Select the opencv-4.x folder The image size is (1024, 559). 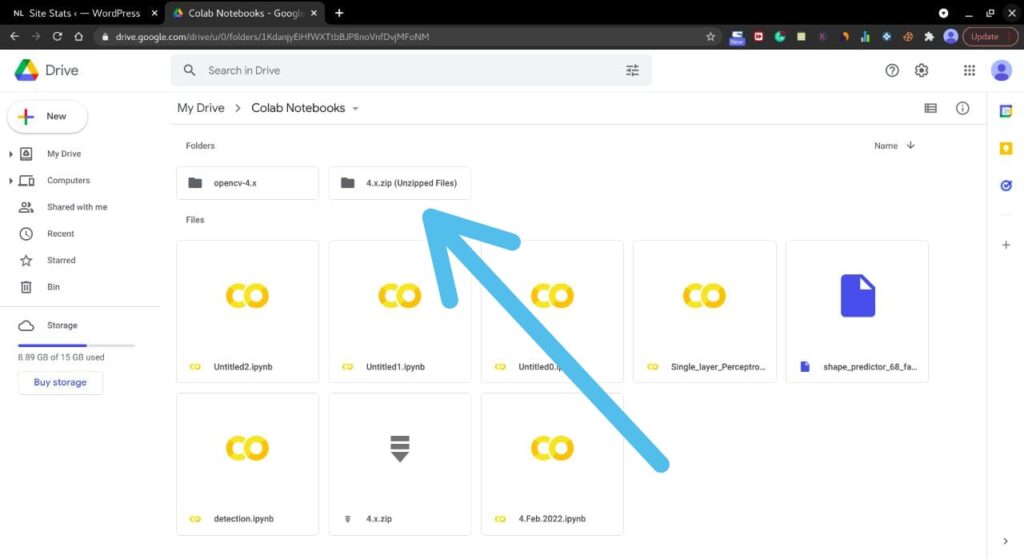pos(248,183)
